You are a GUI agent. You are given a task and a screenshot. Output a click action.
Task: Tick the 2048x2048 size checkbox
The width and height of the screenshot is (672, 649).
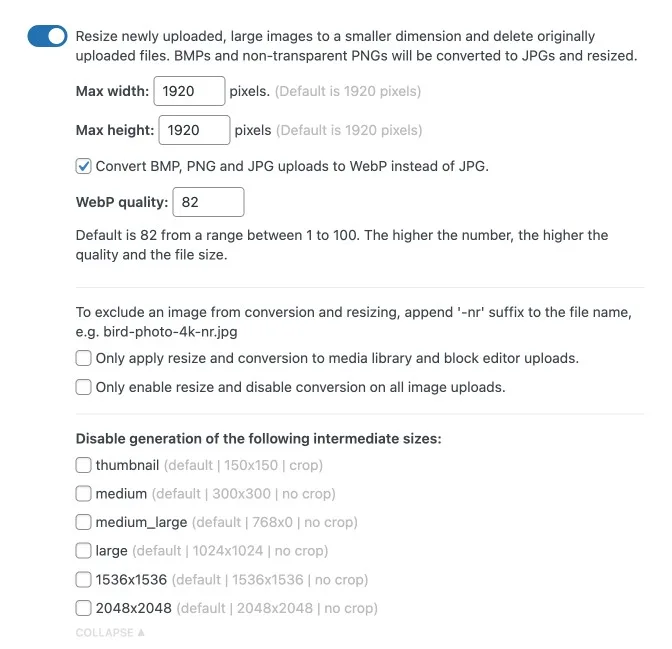pyautogui.click(x=84, y=608)
